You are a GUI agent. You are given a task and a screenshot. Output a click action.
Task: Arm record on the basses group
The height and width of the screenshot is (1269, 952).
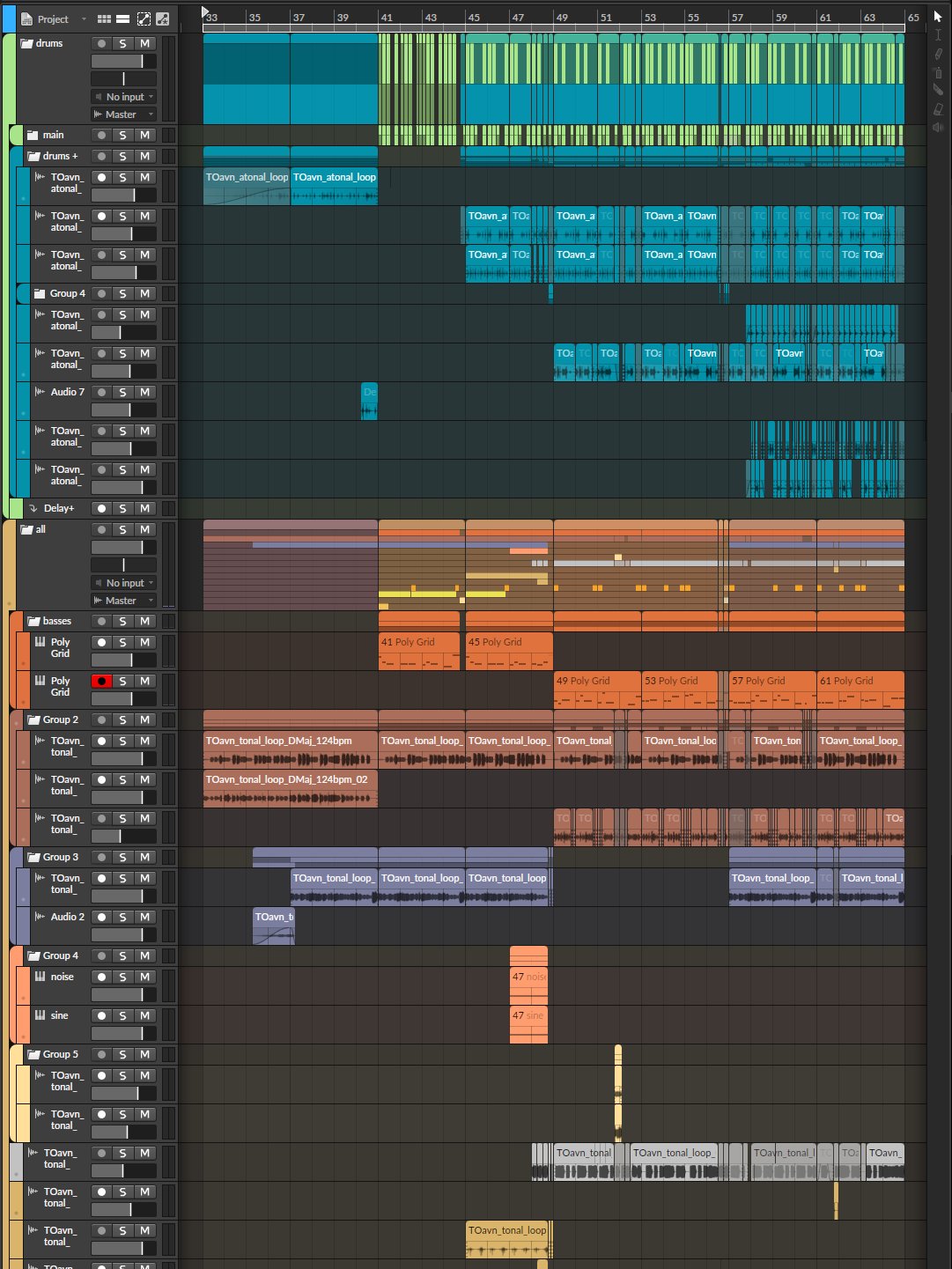coord(101,621)
